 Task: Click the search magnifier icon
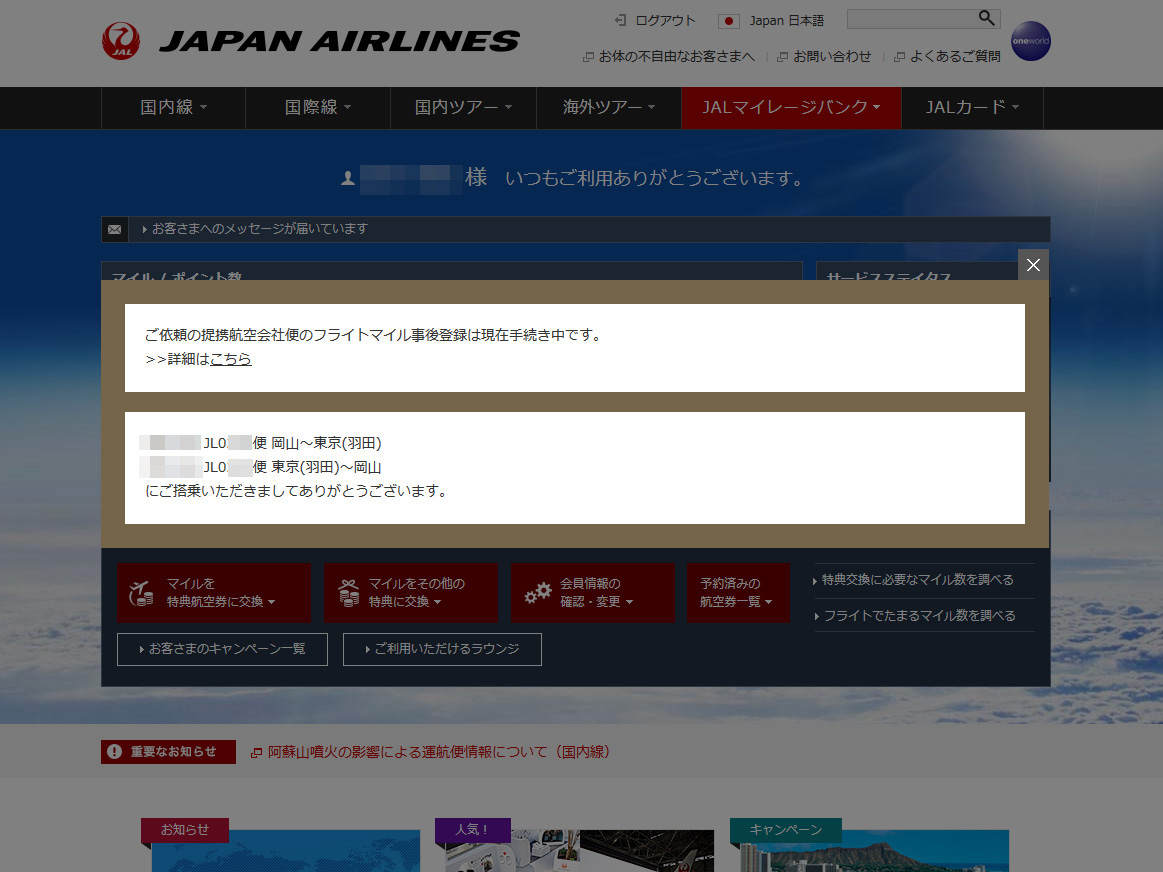(986, 18)
